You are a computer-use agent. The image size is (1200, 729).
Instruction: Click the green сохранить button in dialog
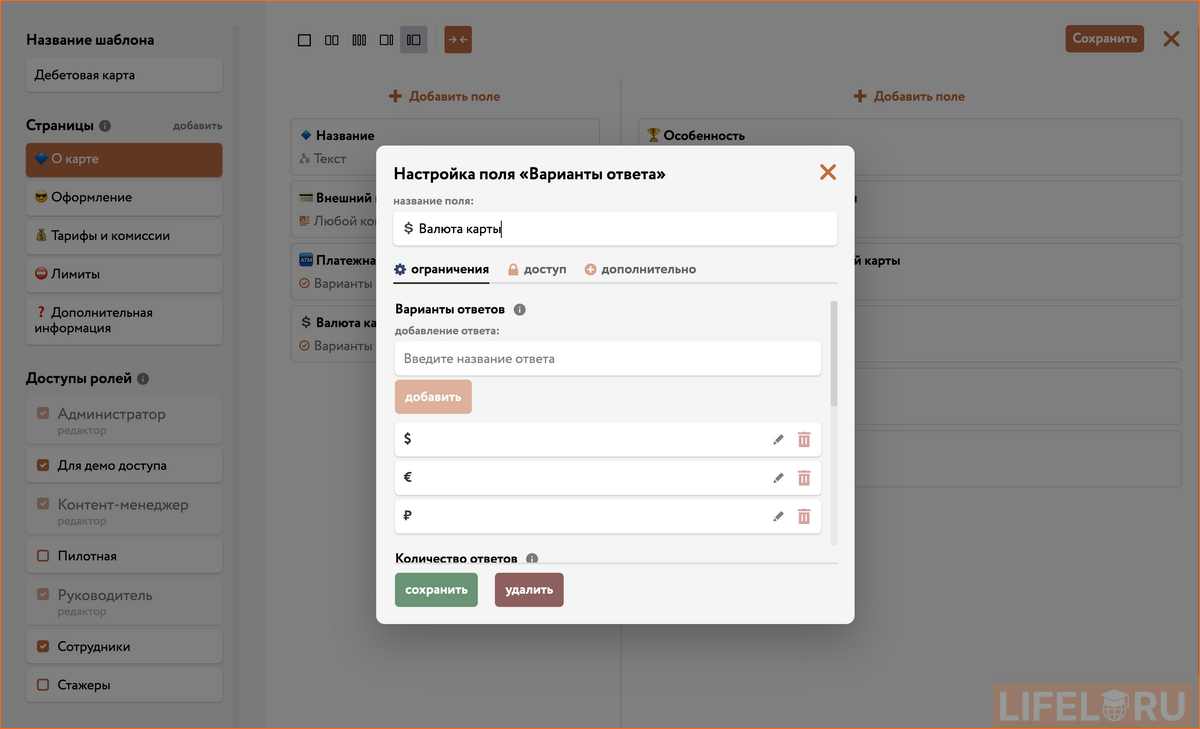(436, 589)
